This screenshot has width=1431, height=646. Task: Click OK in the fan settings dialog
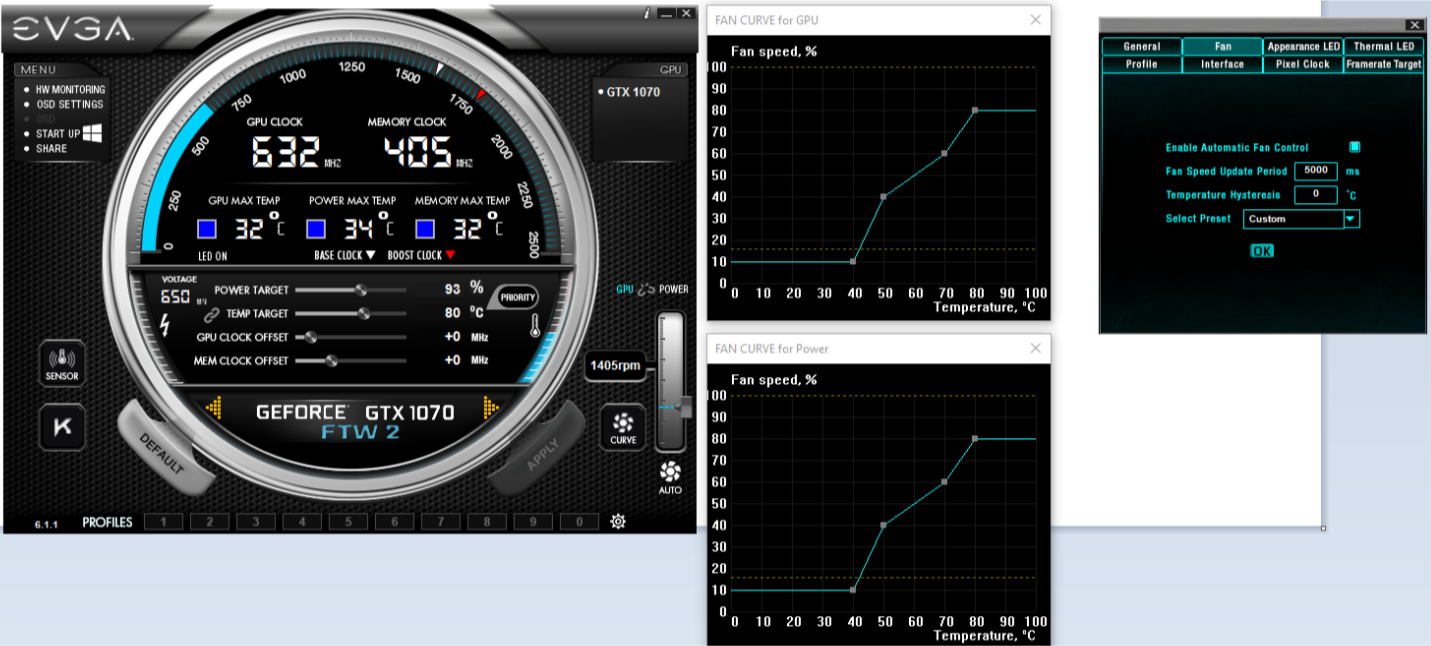[x=1262, y=251]
